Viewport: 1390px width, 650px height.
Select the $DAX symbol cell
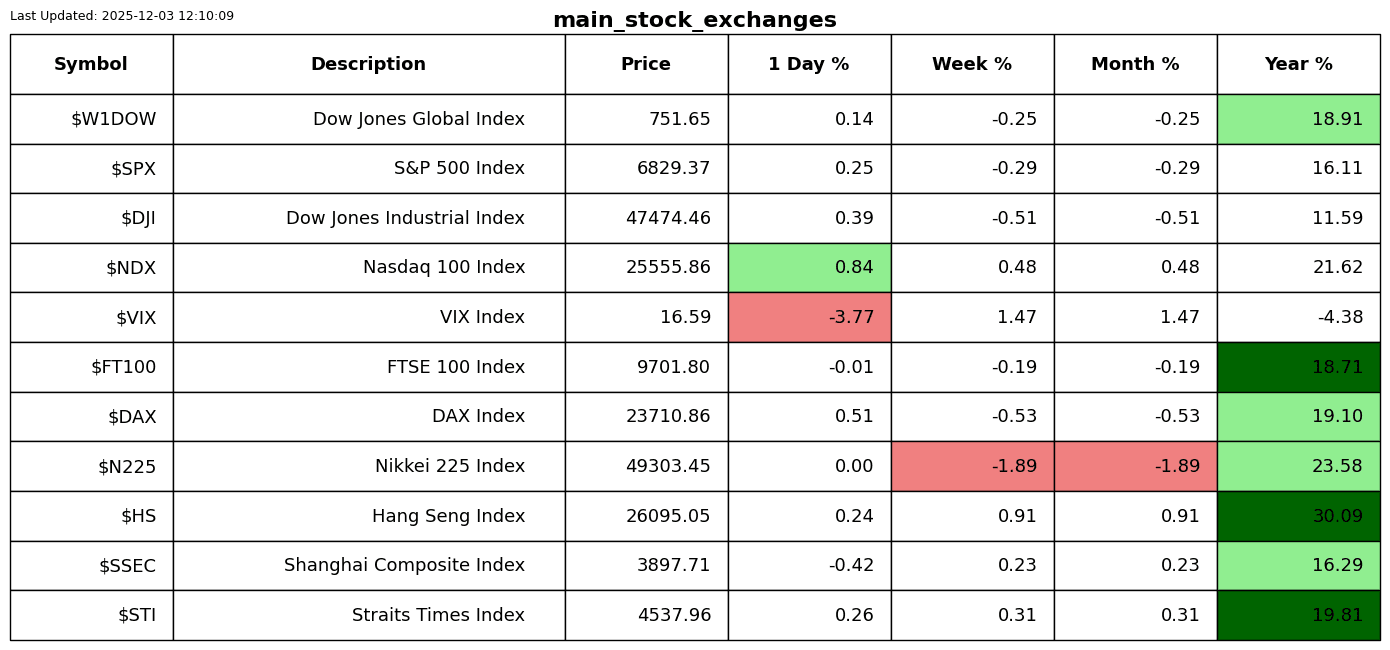(132, 417)
